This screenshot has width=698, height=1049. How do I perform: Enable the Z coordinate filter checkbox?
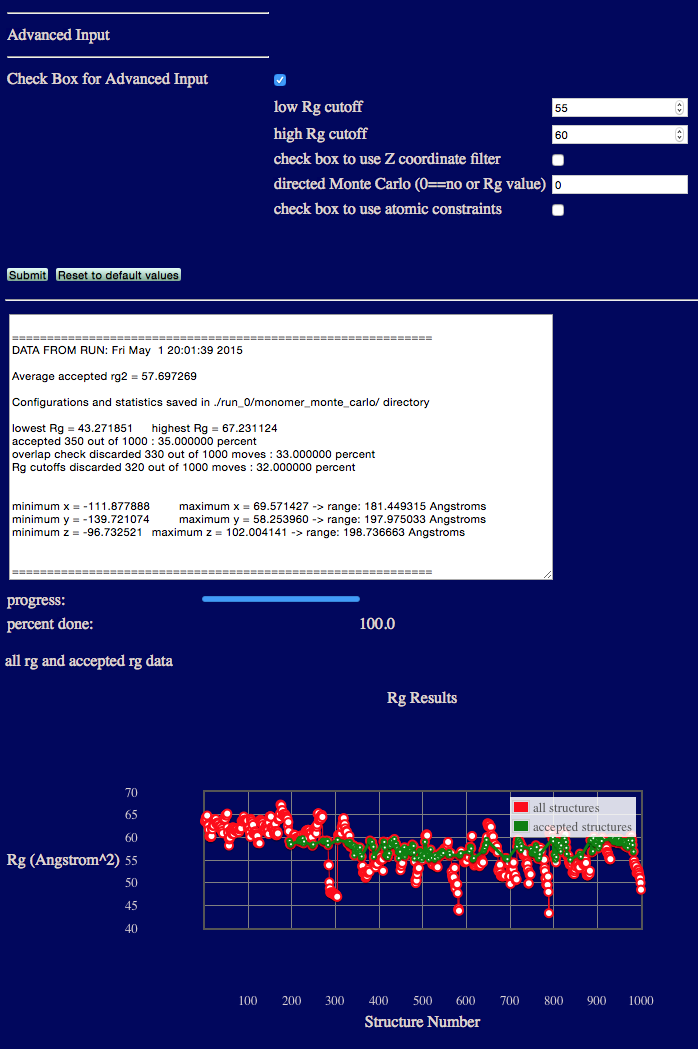coord(557,160)
